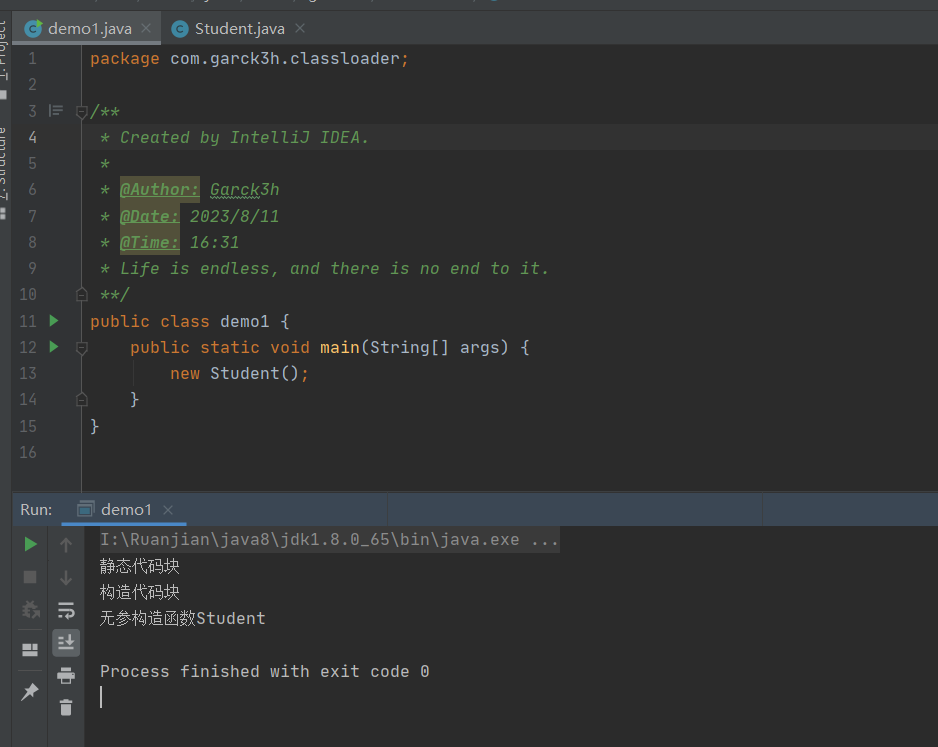This screenshot has width=938, height=747.
Task: Click the 构造代码块 console output line
Action: pyautogui.click(x=139, y=592)
